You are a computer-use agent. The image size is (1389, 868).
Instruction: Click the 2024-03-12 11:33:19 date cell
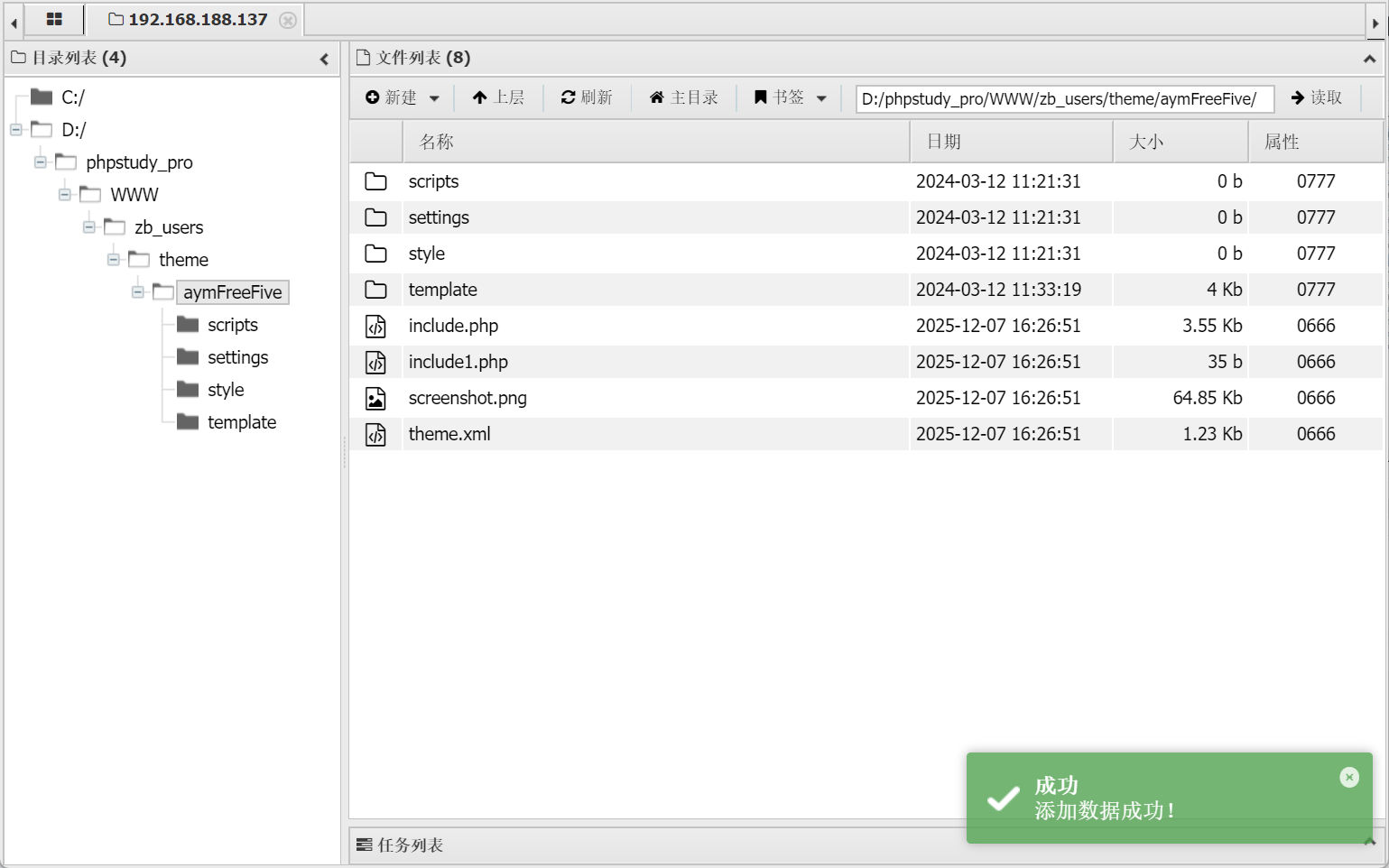(x=998, y=290)
